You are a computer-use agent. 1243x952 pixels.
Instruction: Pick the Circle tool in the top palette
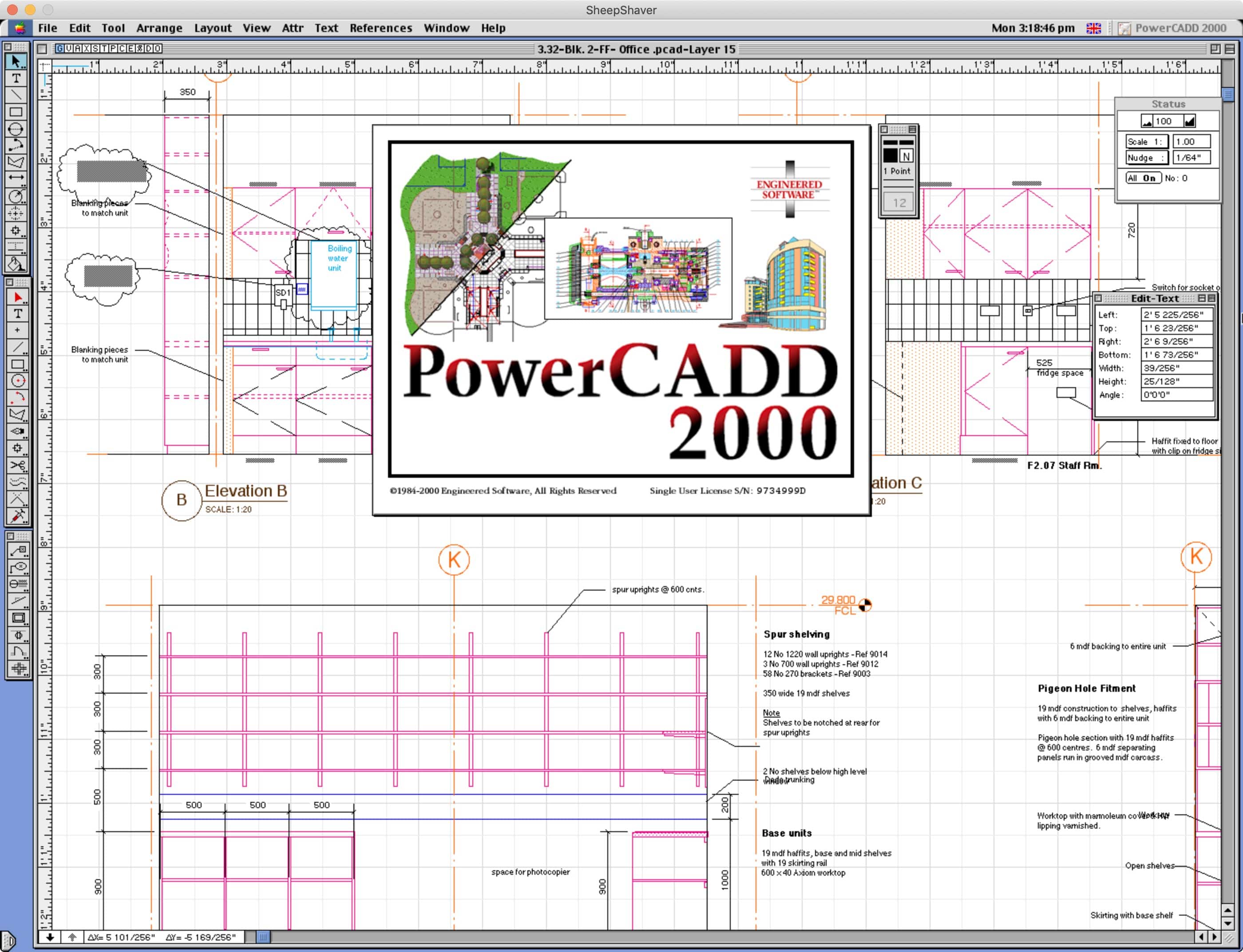[16, 129]
